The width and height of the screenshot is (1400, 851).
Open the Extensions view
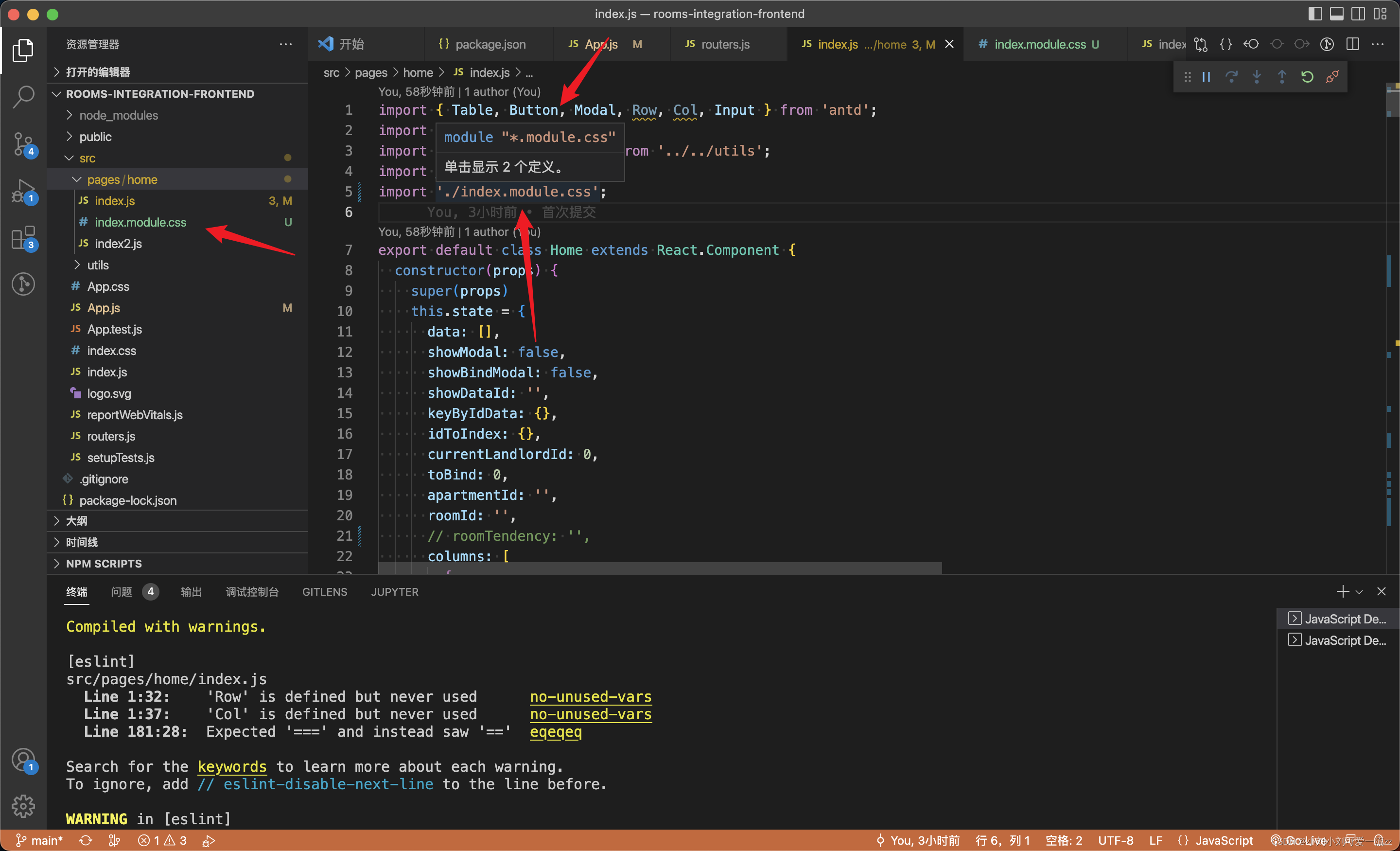coord(24,238)
